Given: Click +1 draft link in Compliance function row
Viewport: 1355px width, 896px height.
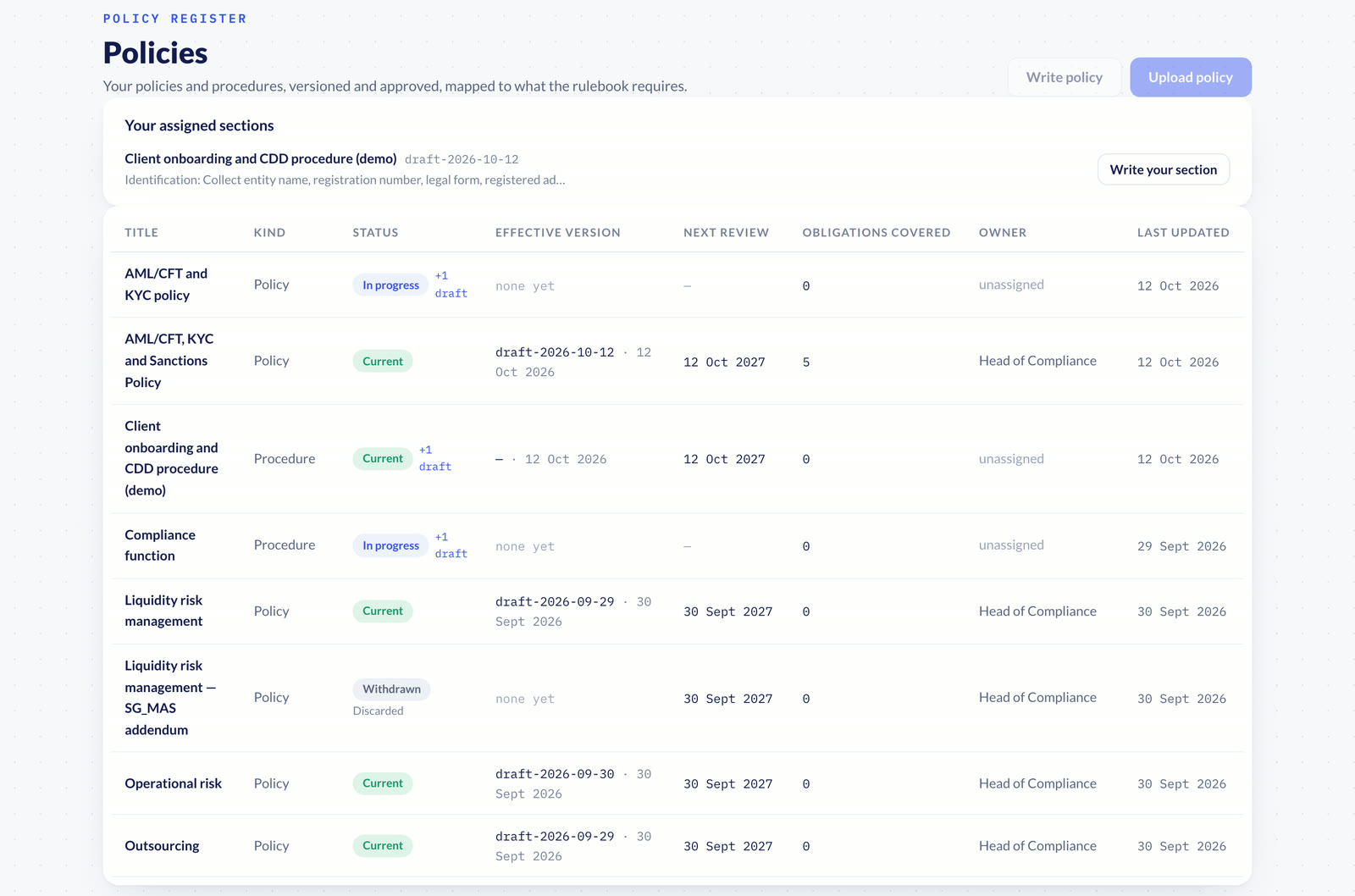Looking at the screenshot, I should (x=451, y=545).
